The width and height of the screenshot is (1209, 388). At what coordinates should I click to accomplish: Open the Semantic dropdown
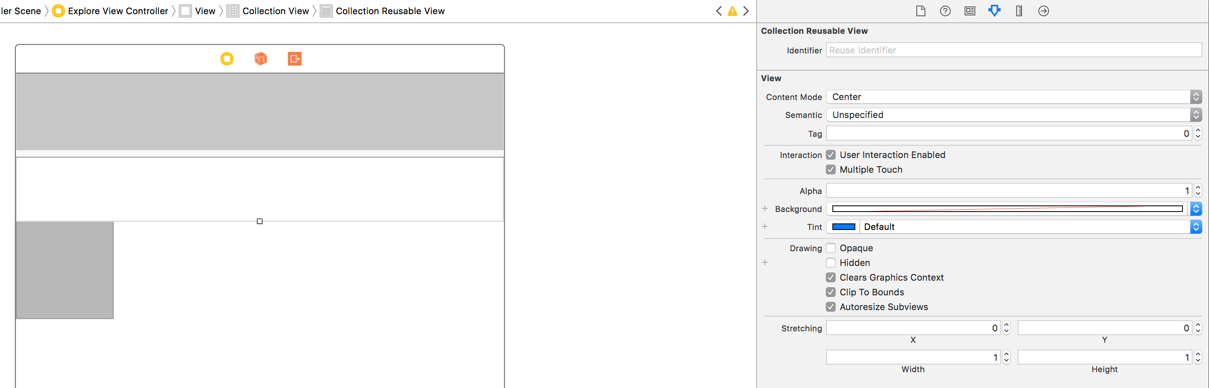click(x=1014, y=115)
